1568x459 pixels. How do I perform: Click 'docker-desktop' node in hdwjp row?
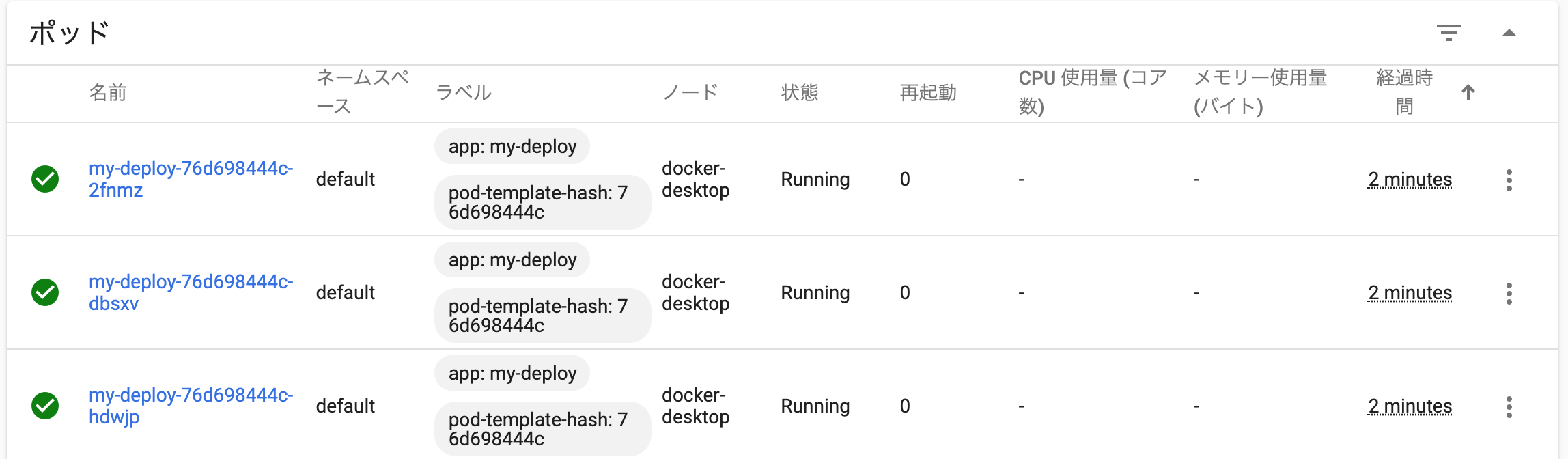pyautogui.click(x=696, y=406)
